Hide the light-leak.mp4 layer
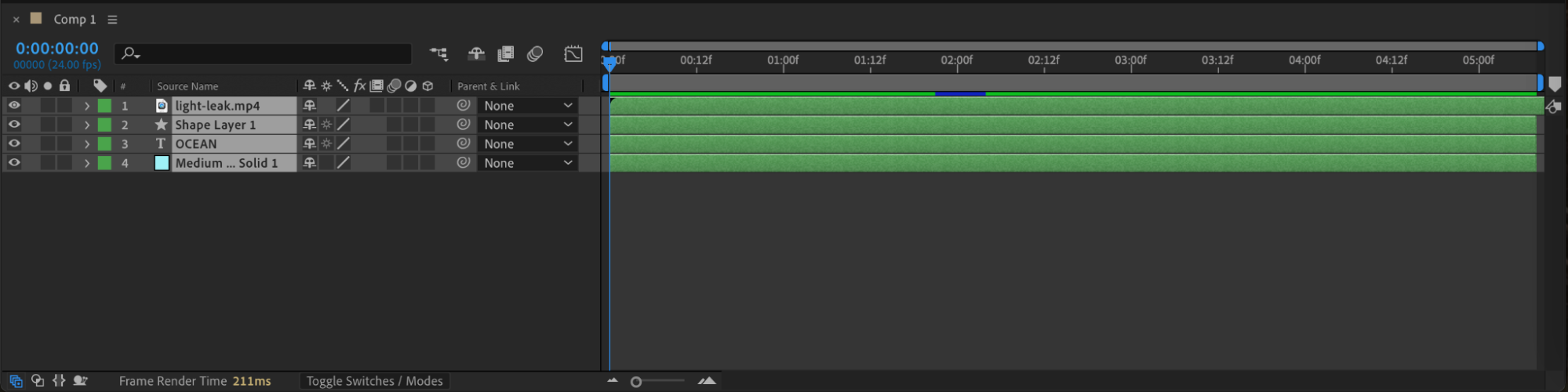The image size is (1568, 392). pyautogui.click(x=14, y=105)
